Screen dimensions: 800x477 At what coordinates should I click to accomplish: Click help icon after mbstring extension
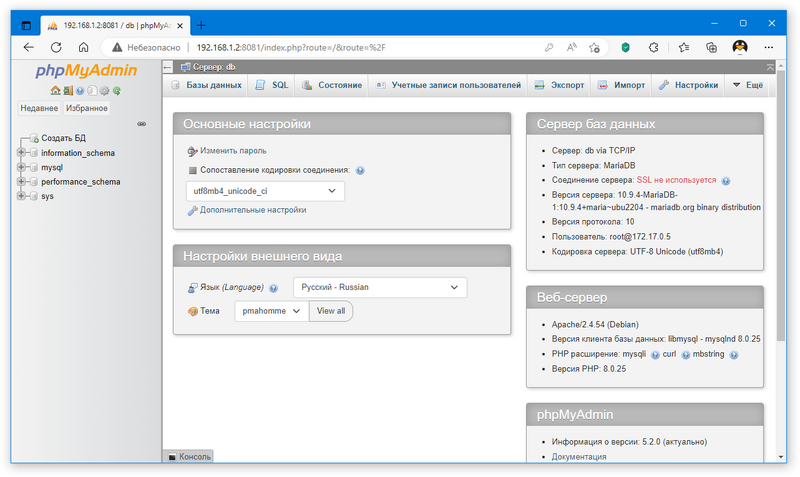coord(734,355)
